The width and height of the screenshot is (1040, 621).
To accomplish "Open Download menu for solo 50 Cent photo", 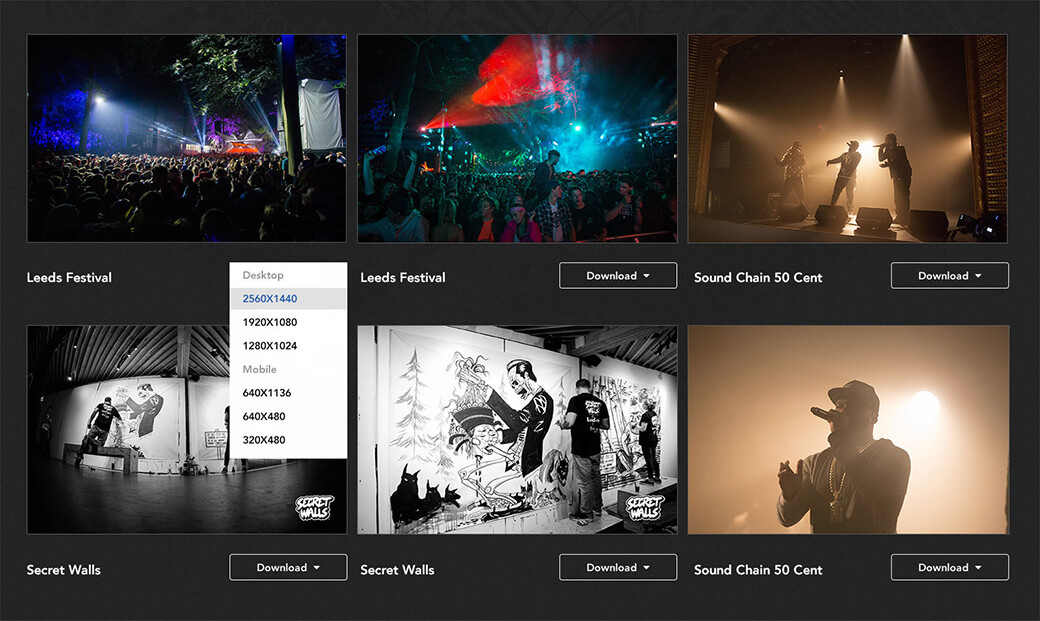I will click(x=949, y=568).
